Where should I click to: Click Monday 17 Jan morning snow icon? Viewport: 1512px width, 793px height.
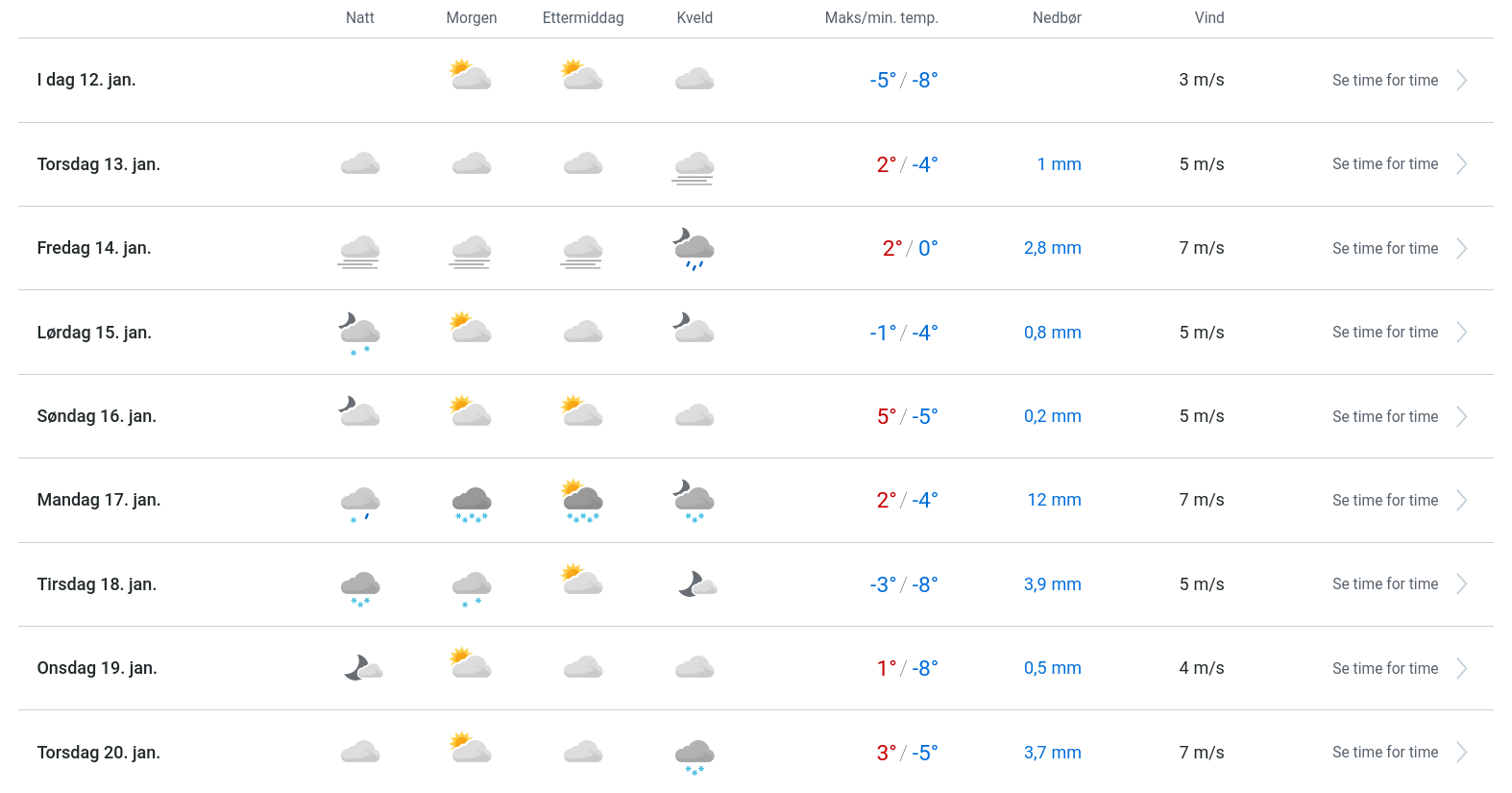click(472, 502)
